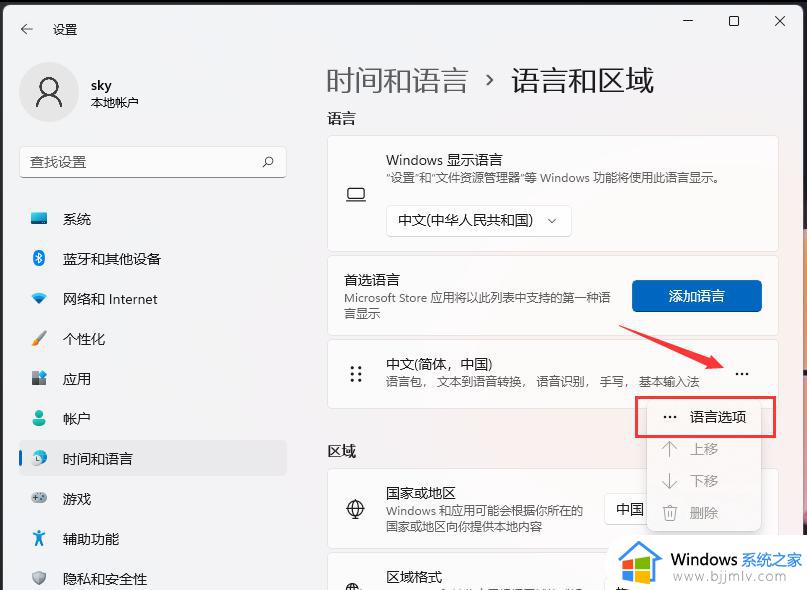Click the 首选语言 heading text
The image size is (807, 590).
372,280
